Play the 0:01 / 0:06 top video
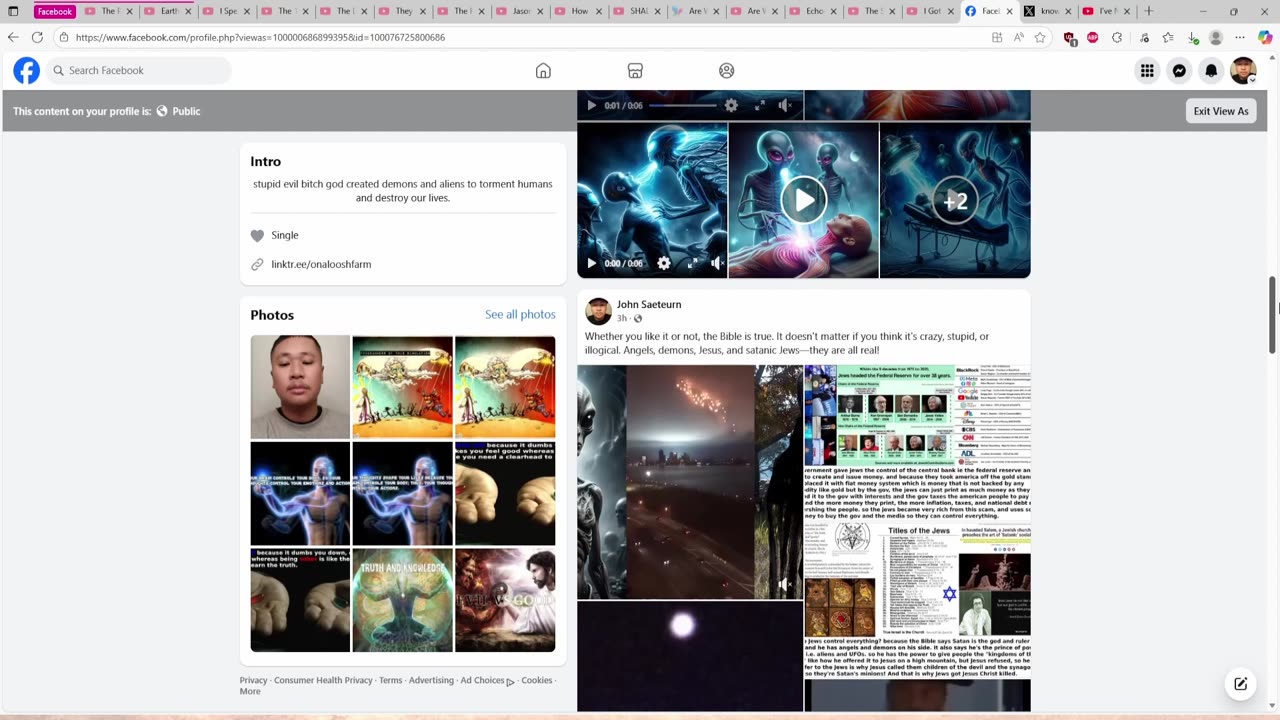 coord(591,105)
